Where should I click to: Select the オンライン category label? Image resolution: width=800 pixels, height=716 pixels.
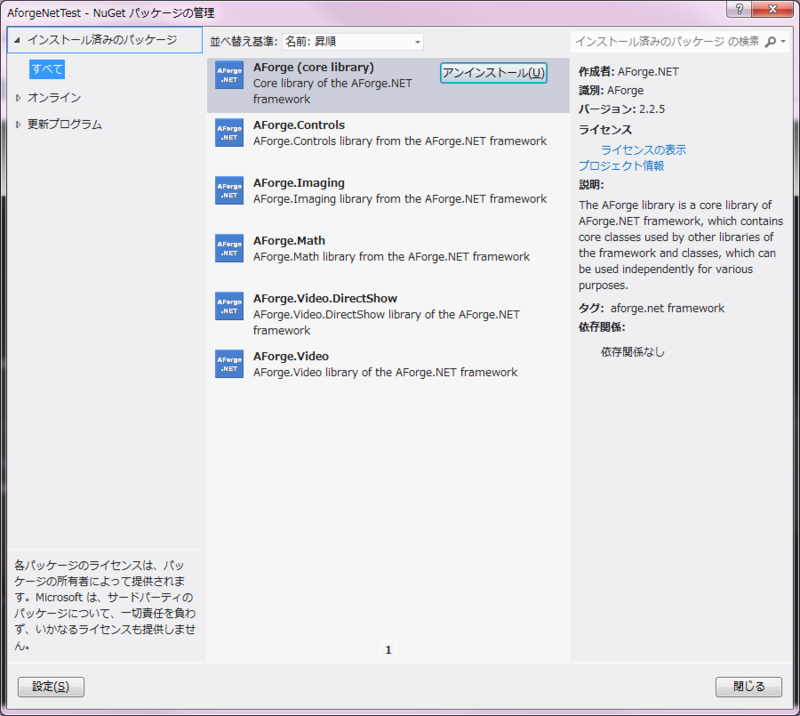(x=54, y=97)
